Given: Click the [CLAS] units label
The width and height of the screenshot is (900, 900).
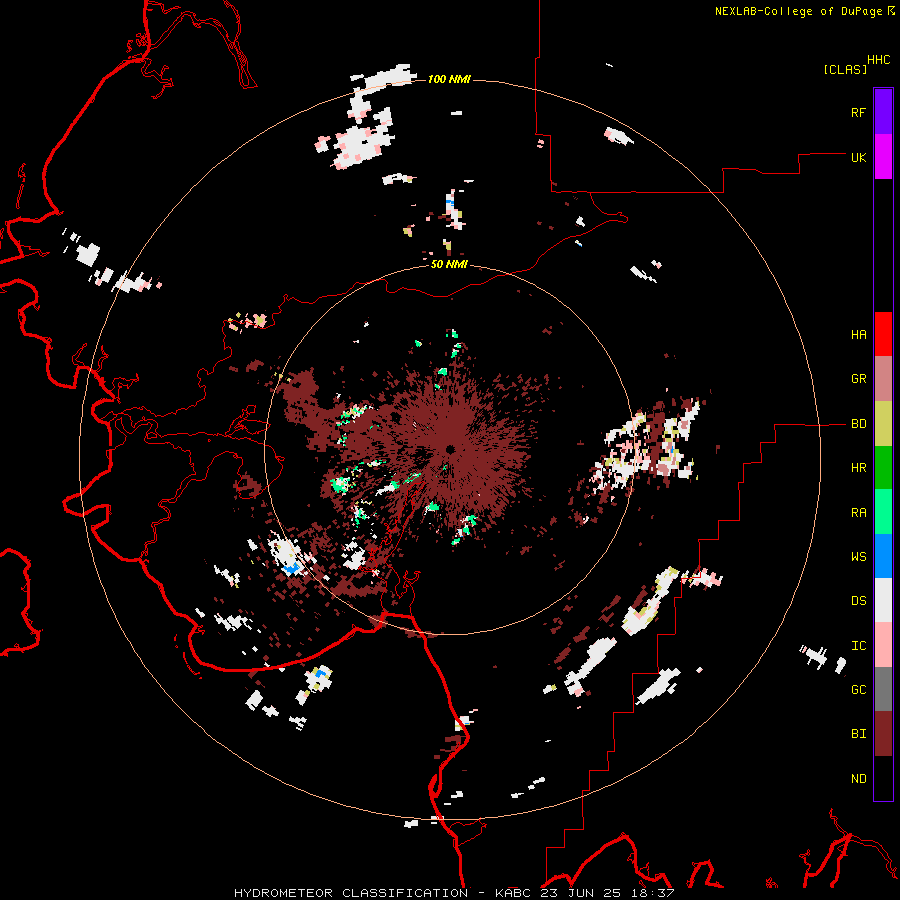Looking at the screenshot, I should [x=845, y=69].
